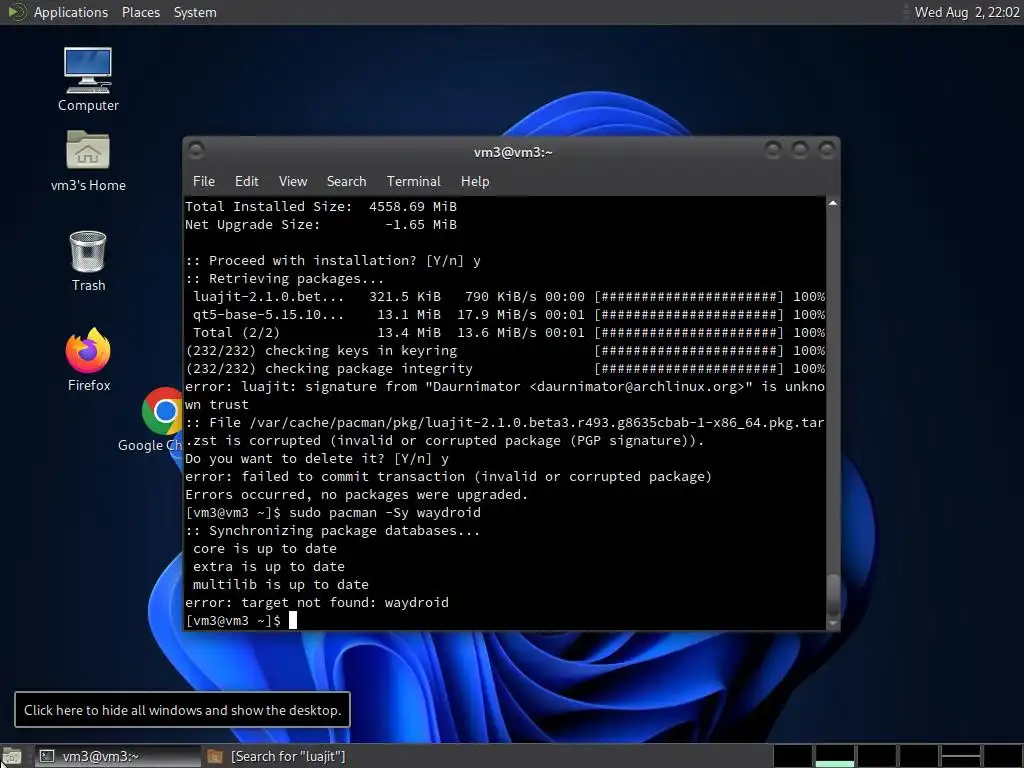Open the Applications menu
Image resolution: width=1024 pixels, height=768 pixels.
click(71, 12)
